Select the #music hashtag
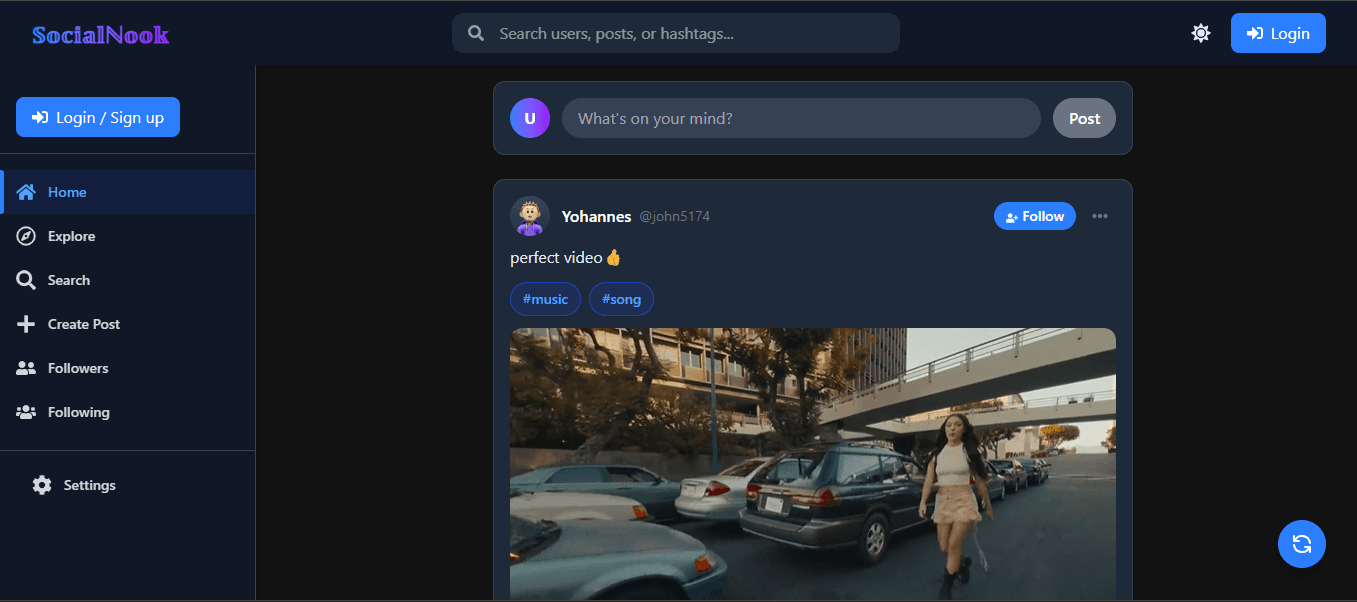 coord(545,299)
